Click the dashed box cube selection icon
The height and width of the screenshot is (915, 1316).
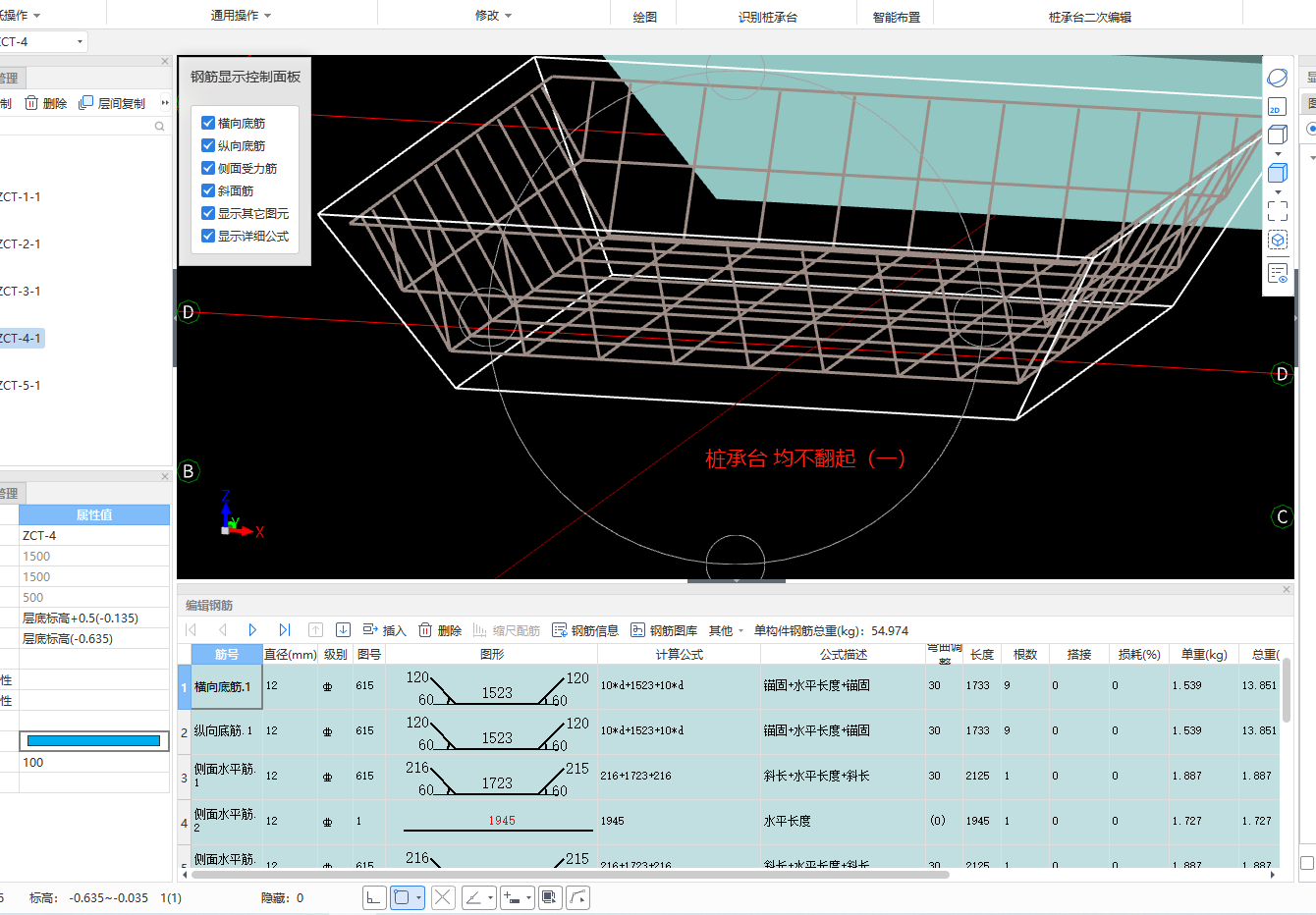coord(1277,240)
